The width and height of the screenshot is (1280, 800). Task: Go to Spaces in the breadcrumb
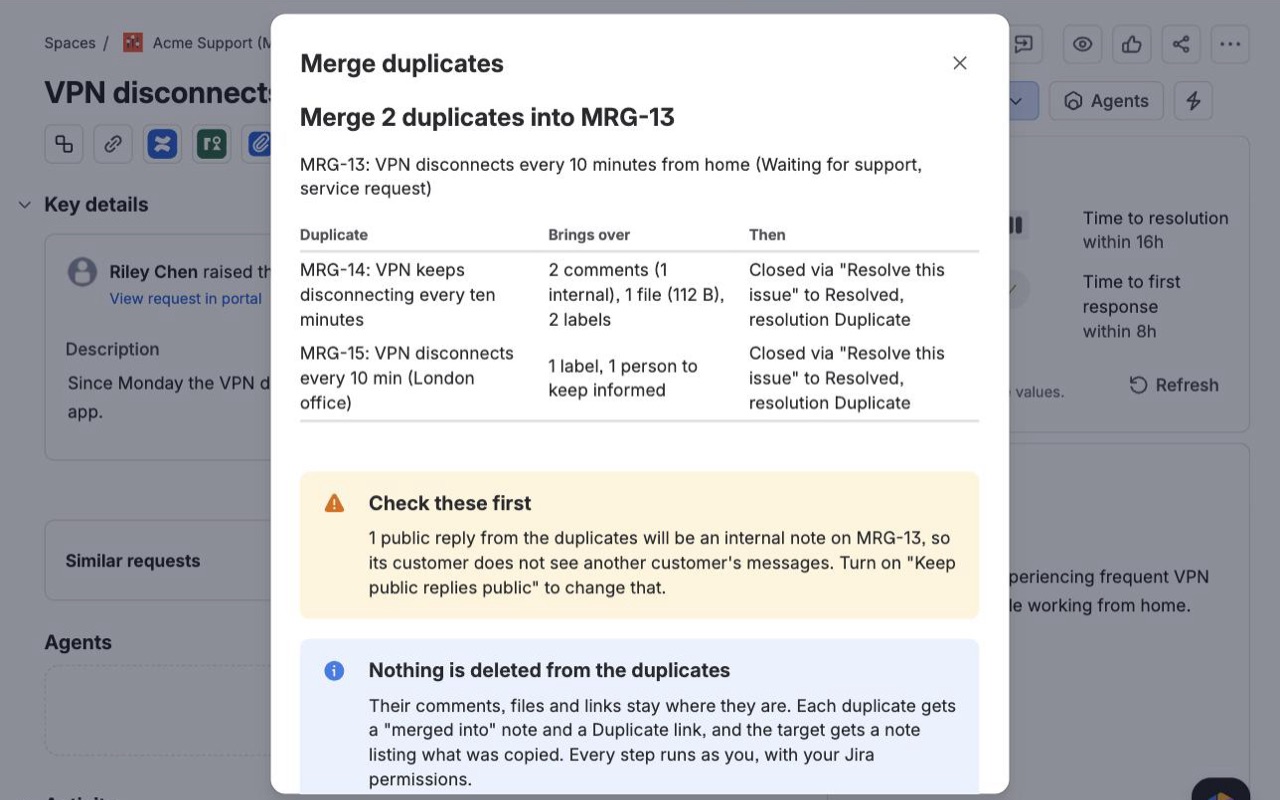70,43
